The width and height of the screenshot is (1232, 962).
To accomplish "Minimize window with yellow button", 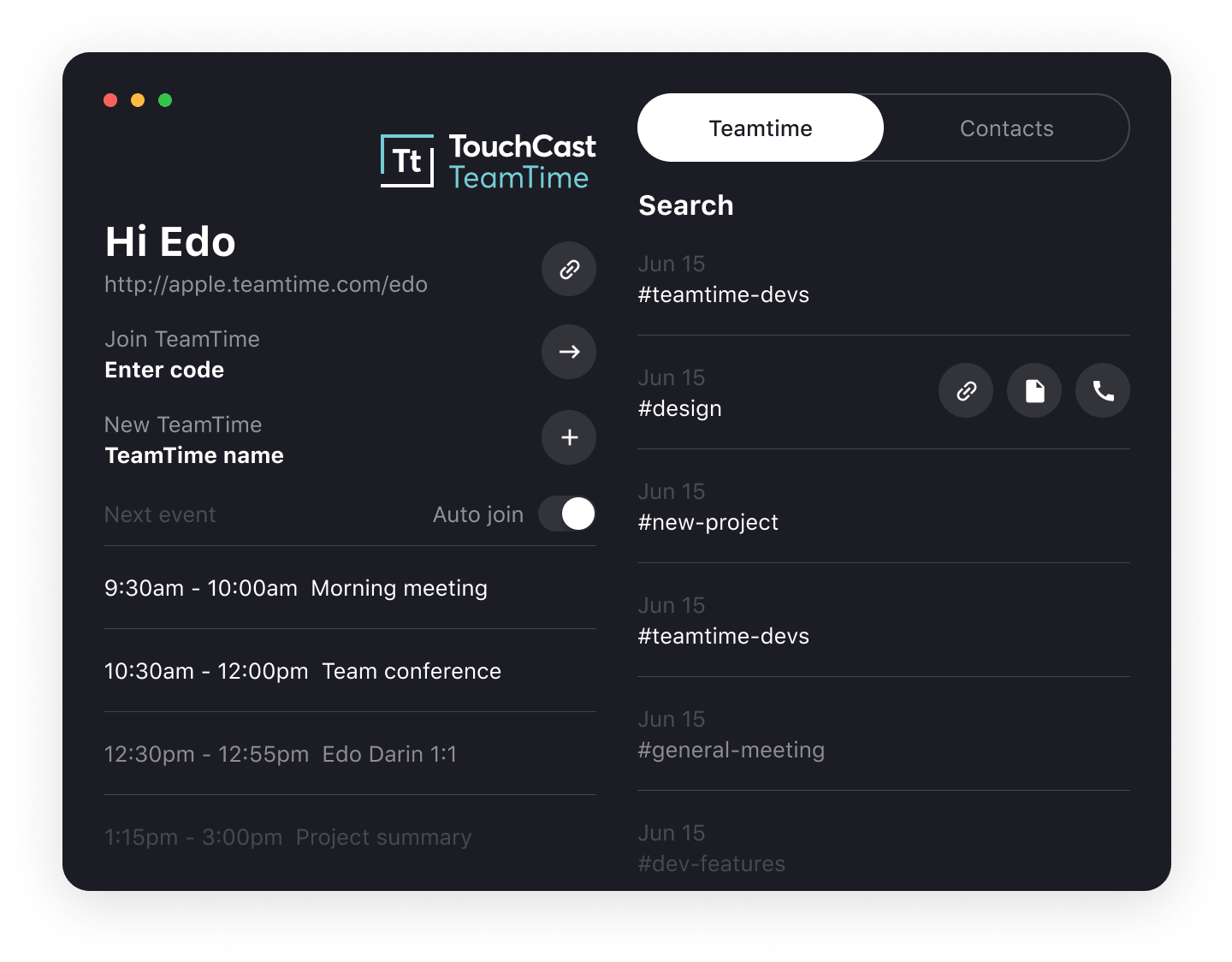I will tap(138, 100).
